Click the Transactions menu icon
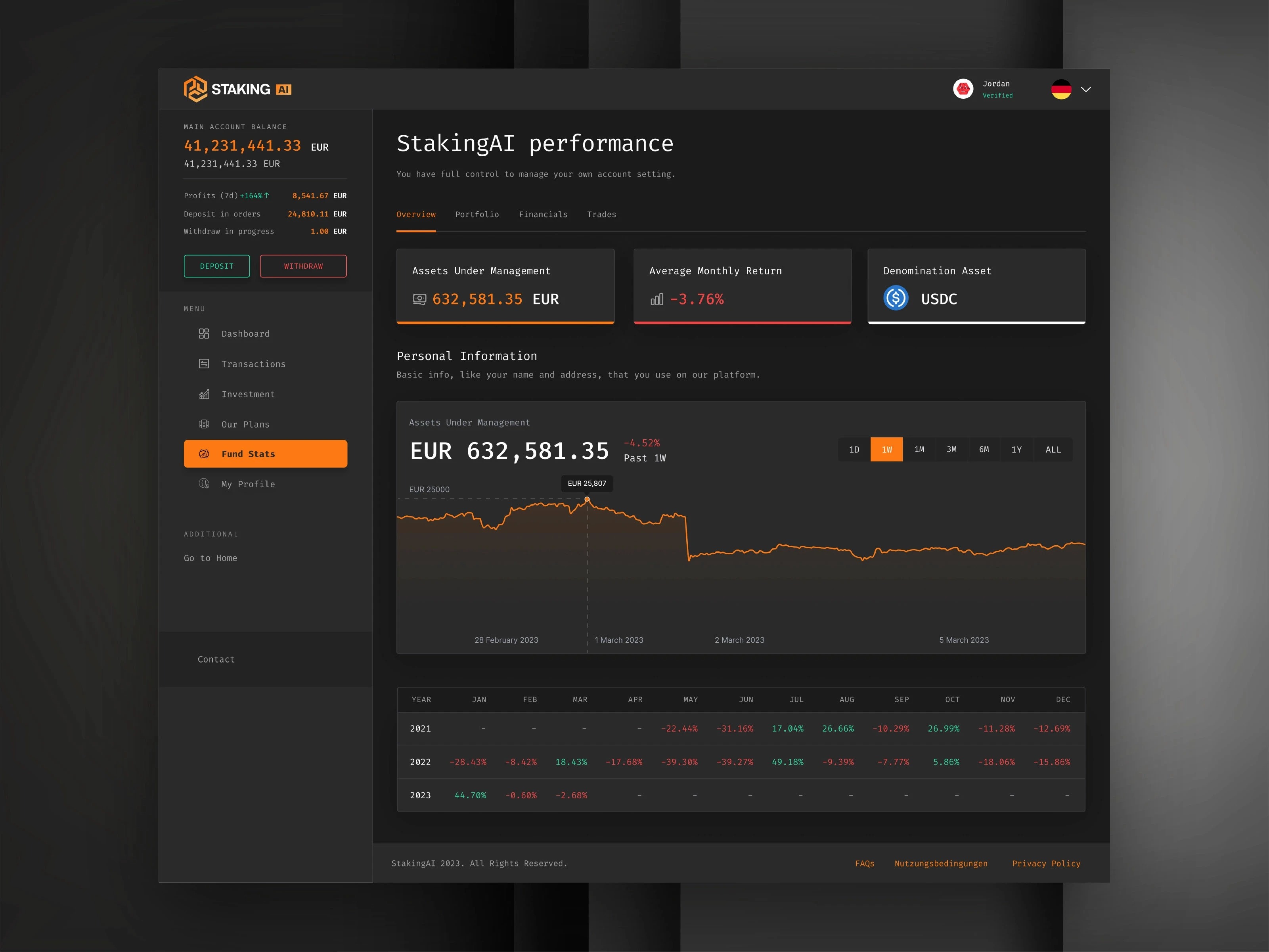Image resolution: width=1269 pixels, height=952 pixels. pos(204,364)
